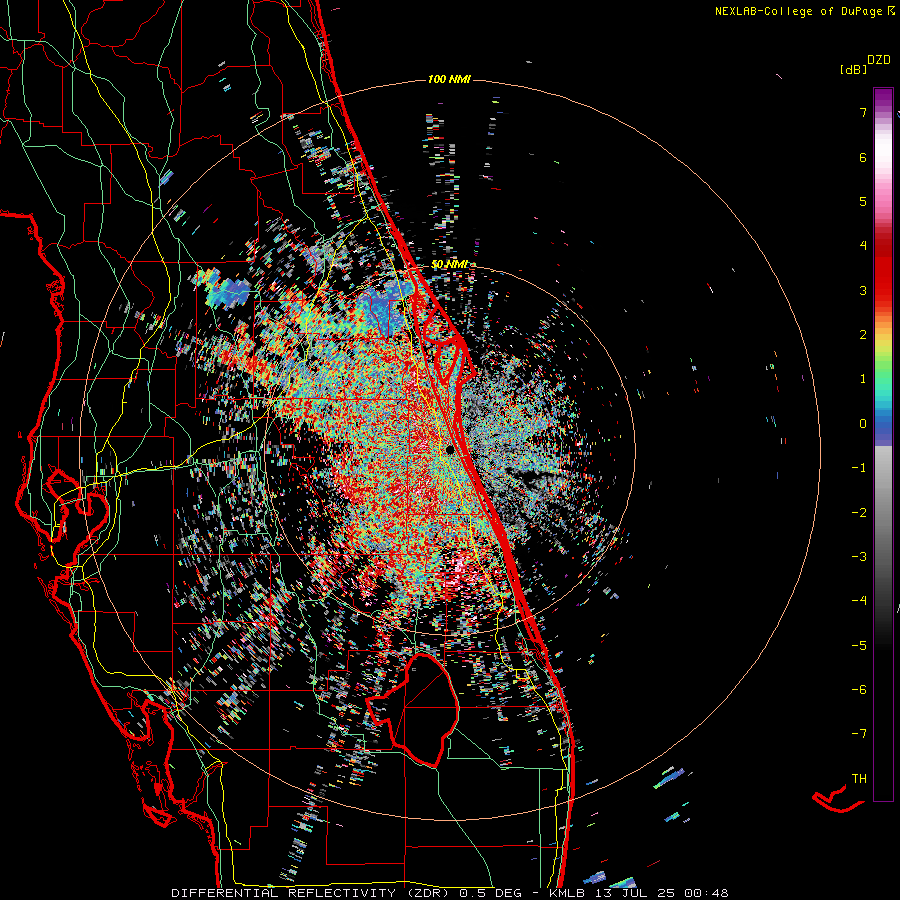
Task: Select the 4 dB scale value
Action: pyautogui.click(x=863, y=246)
